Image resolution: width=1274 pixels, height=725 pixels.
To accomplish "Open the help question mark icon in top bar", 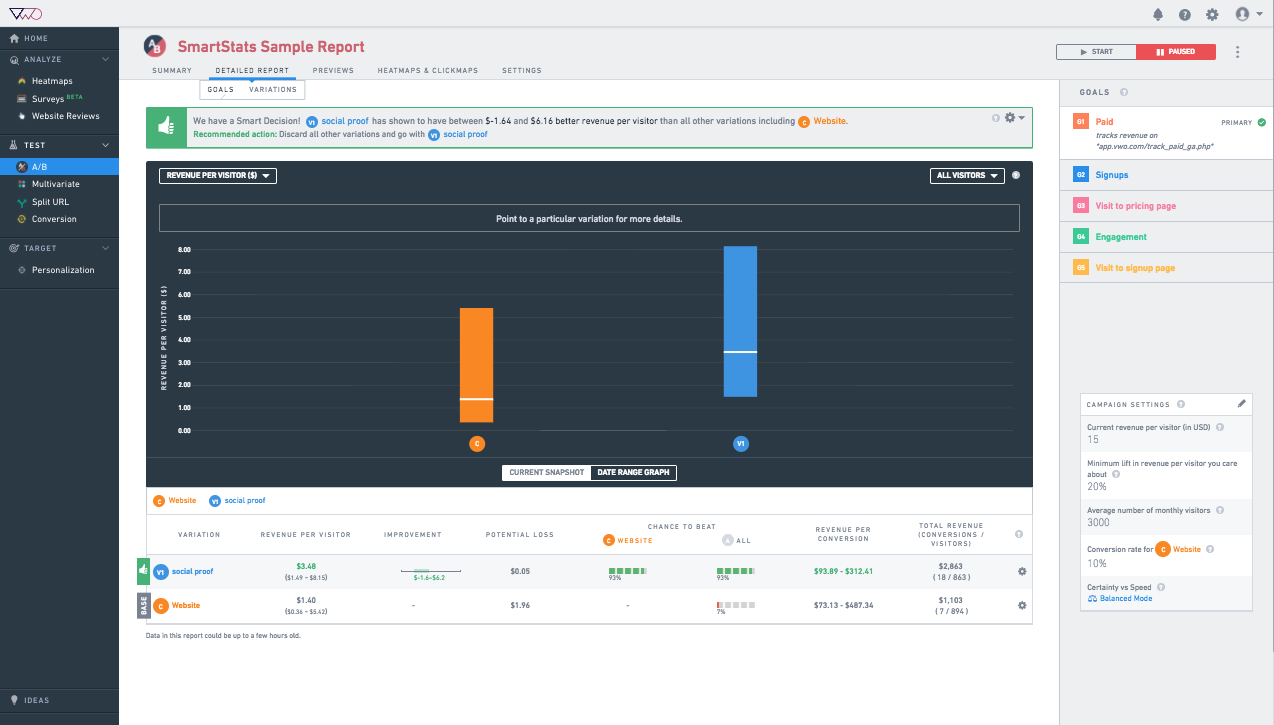I will click(x=1185, y=14).
